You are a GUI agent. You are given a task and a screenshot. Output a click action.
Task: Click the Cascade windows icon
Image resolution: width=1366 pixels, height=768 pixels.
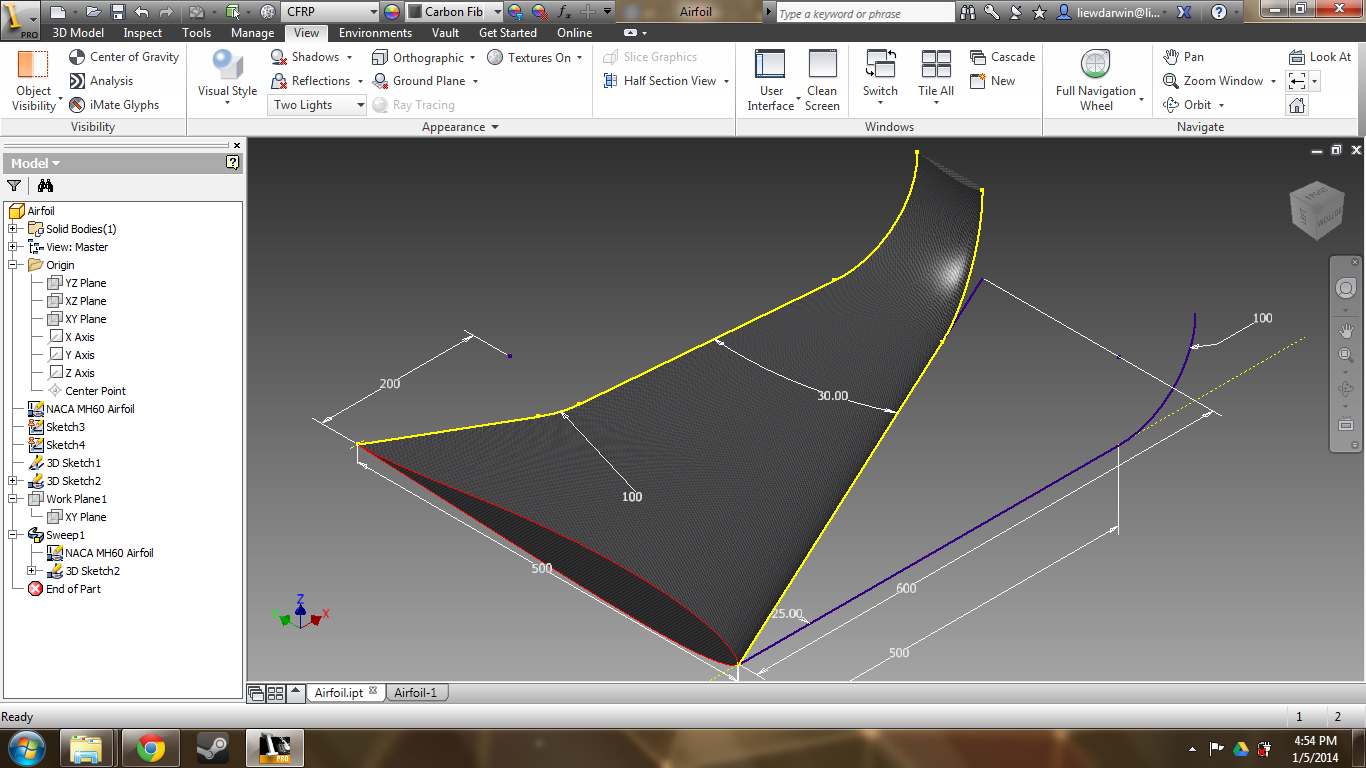click(x=1001, y=56)
